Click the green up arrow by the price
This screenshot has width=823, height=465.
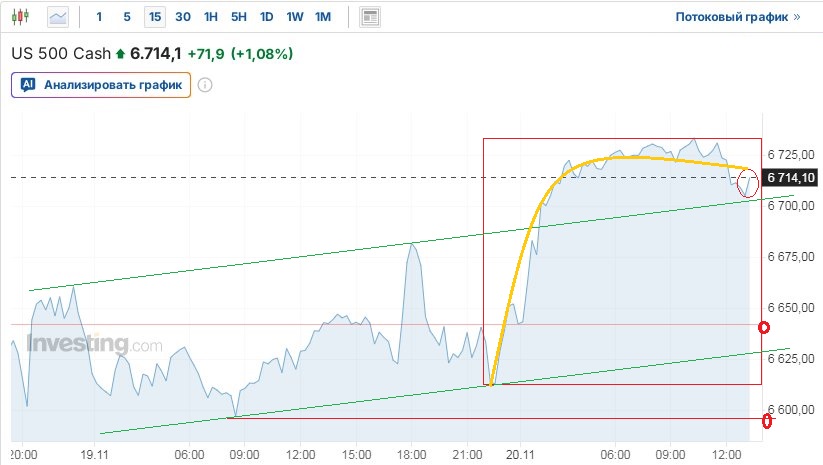click(121, 53)
